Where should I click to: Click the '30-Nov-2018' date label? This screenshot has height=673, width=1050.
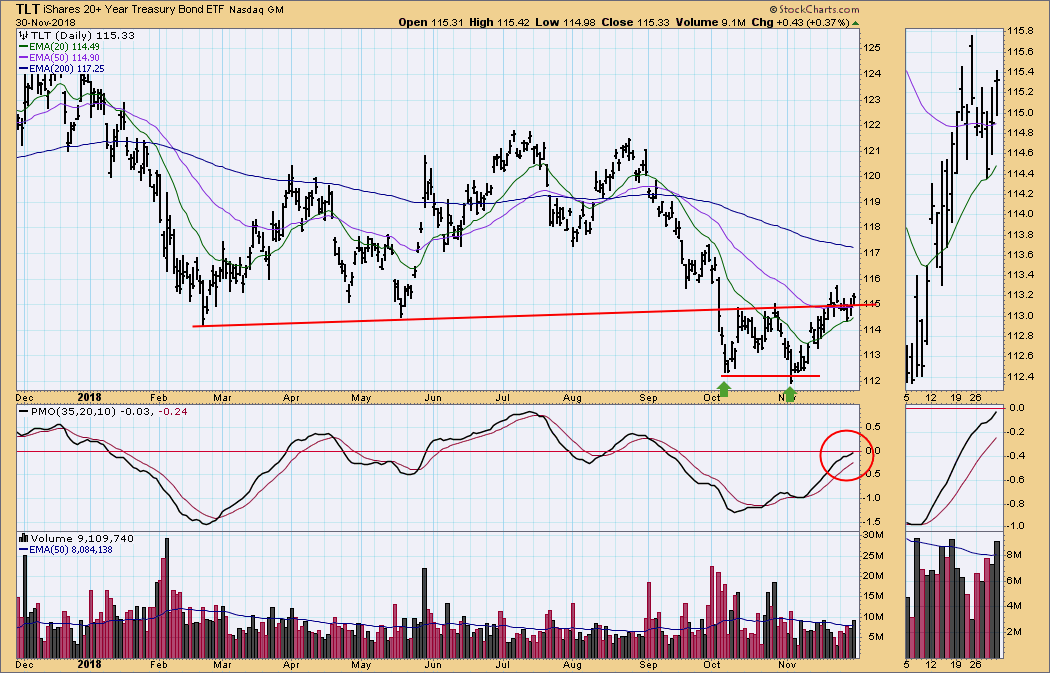[46, 22]
